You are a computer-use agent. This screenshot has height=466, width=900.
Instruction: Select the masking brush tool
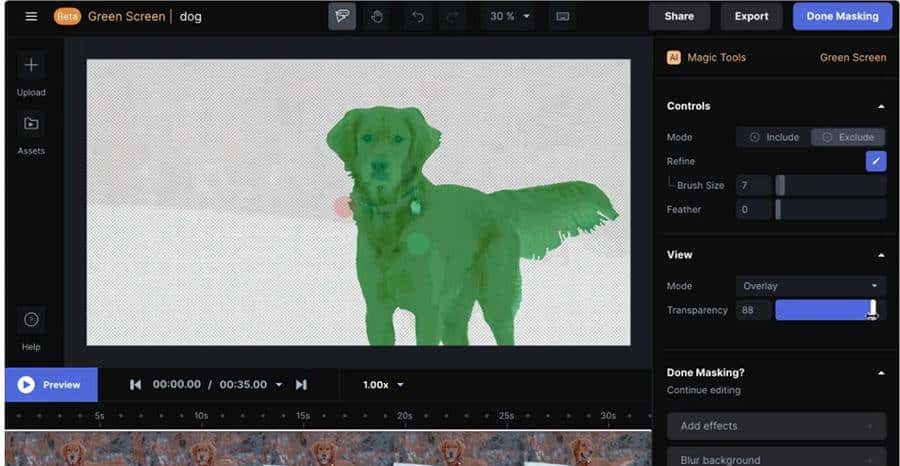(x=342, y=16)
